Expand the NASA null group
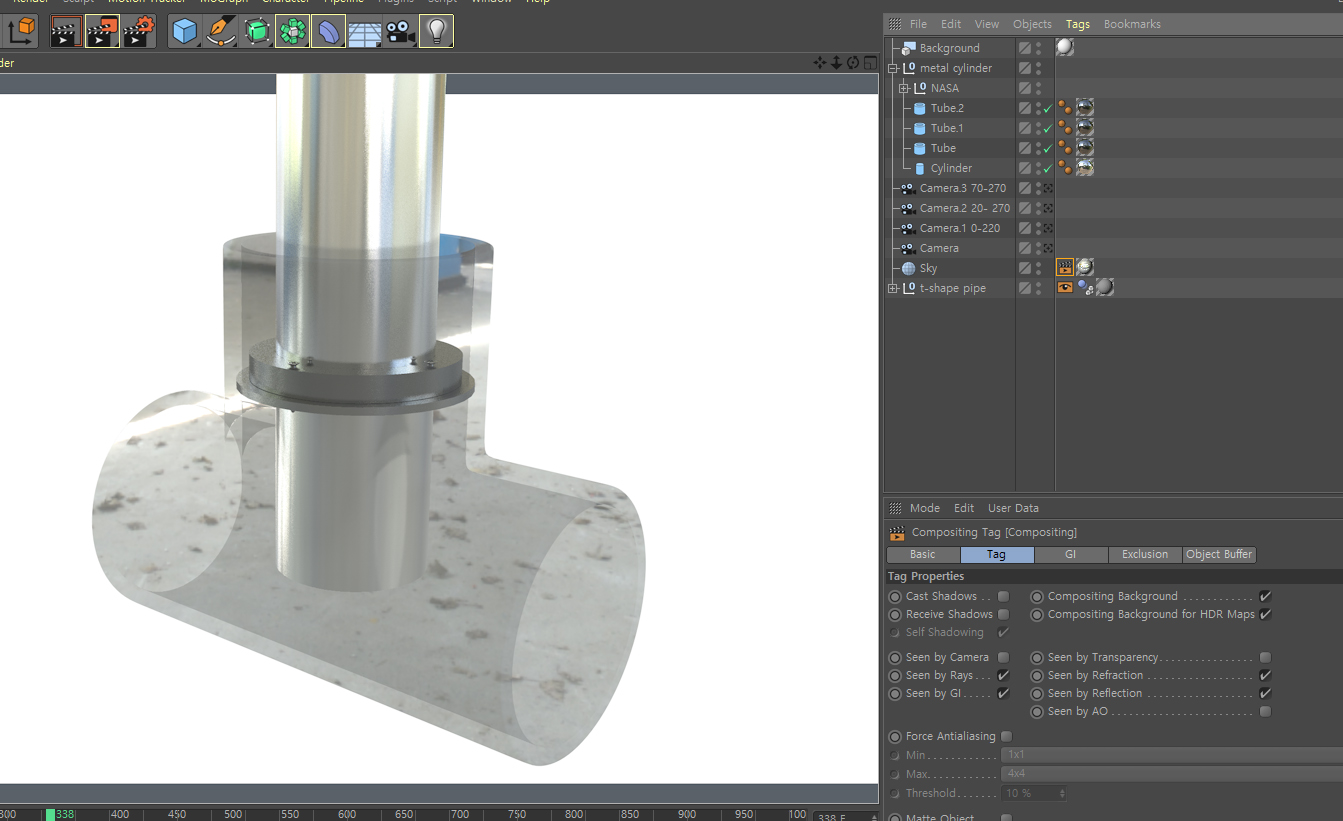The height and width of the screenshot is (821, 1343). (904, 88)
